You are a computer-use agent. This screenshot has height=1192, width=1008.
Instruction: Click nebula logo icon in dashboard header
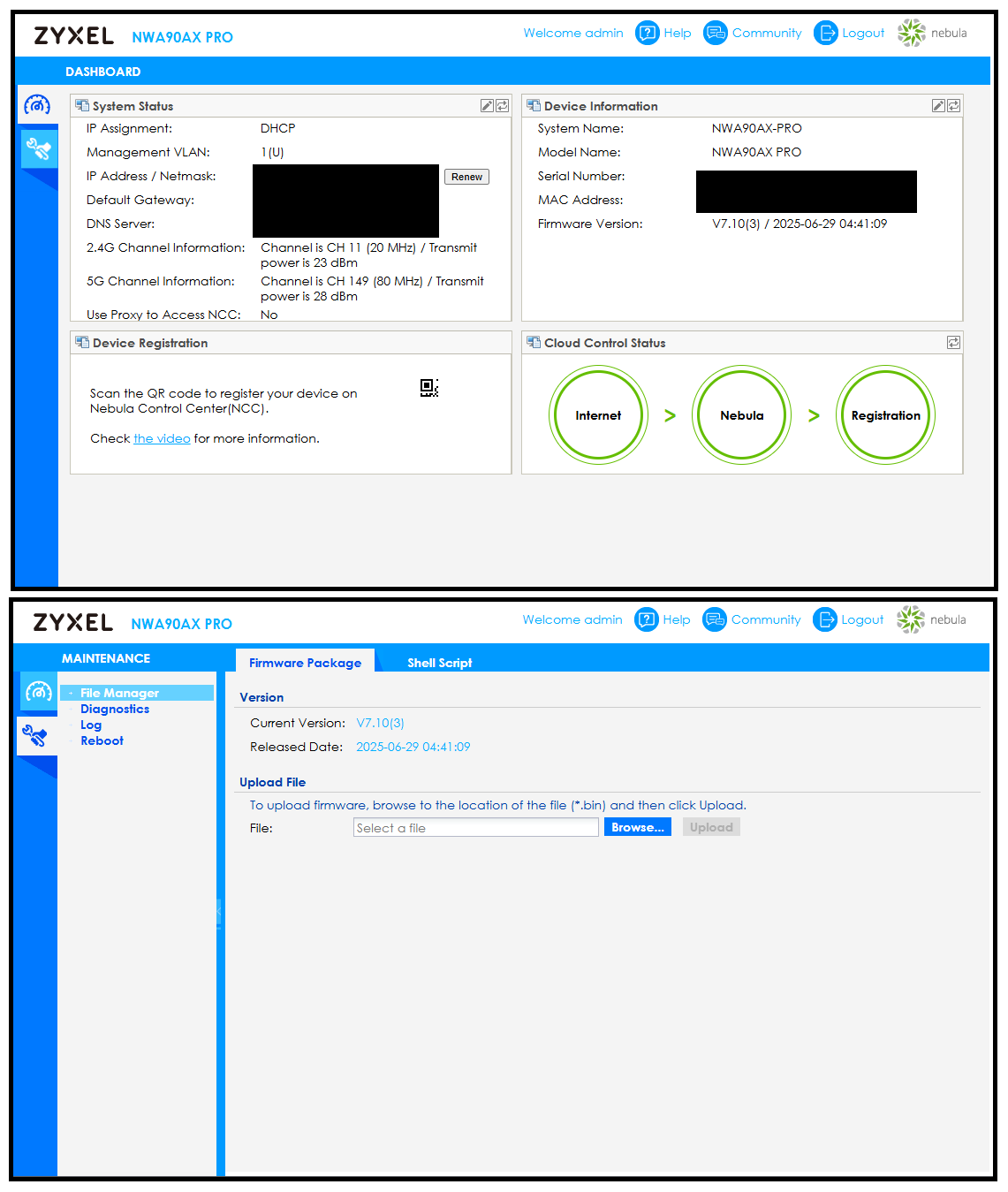[911, 33]
